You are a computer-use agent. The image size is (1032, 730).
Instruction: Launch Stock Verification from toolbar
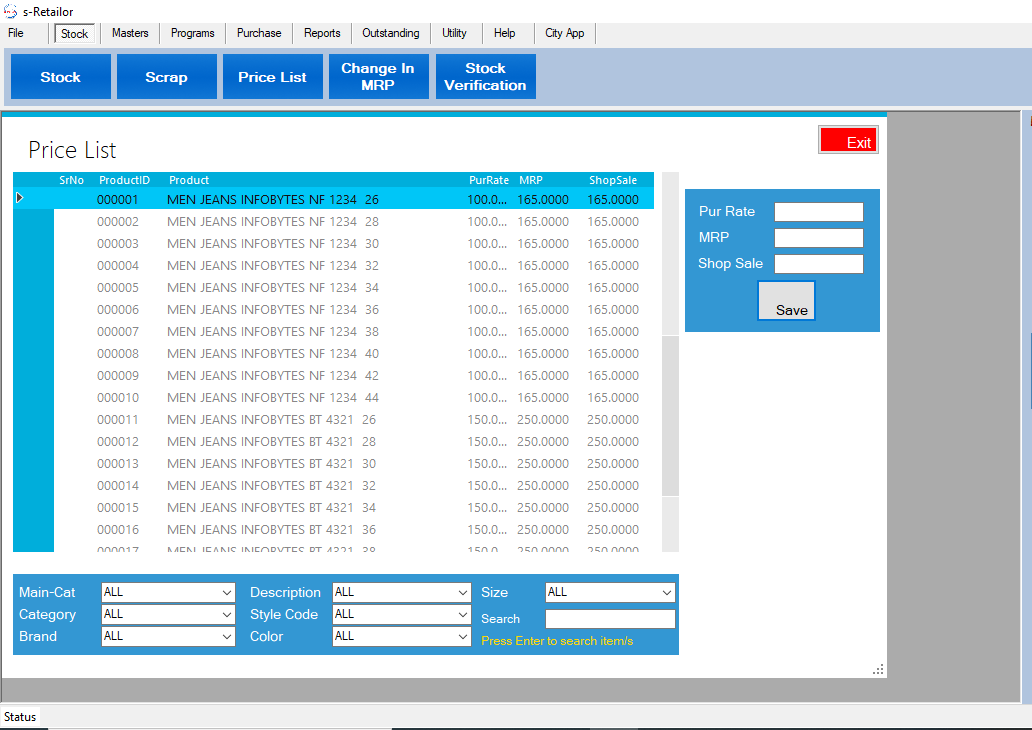[485, 77]
